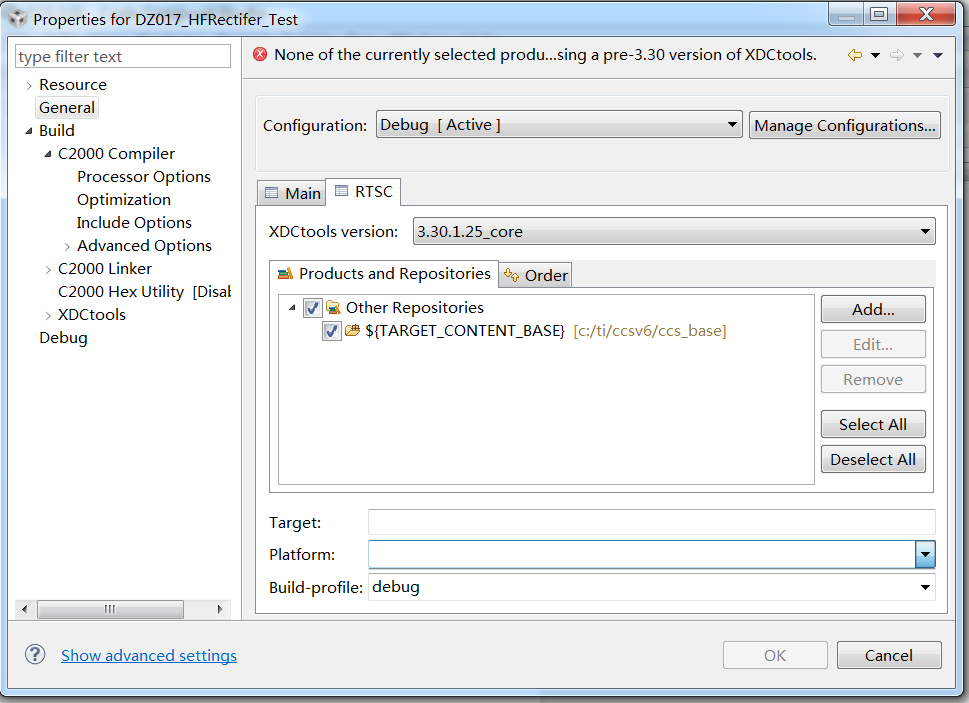Toggle the ${TARGET_CONTENT_BASE} checkbox
Image resolution: width=969 pixels, height=703 pixels.
point(332,331)
